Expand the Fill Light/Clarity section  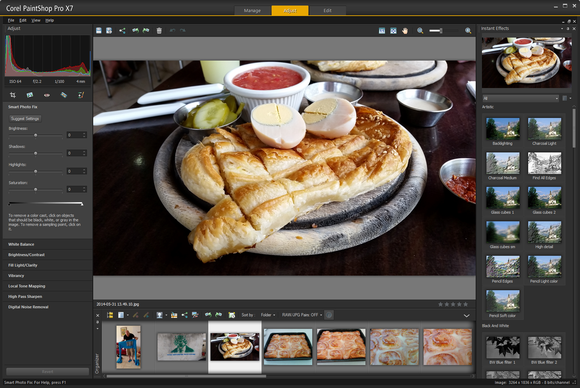coord(47,265)
